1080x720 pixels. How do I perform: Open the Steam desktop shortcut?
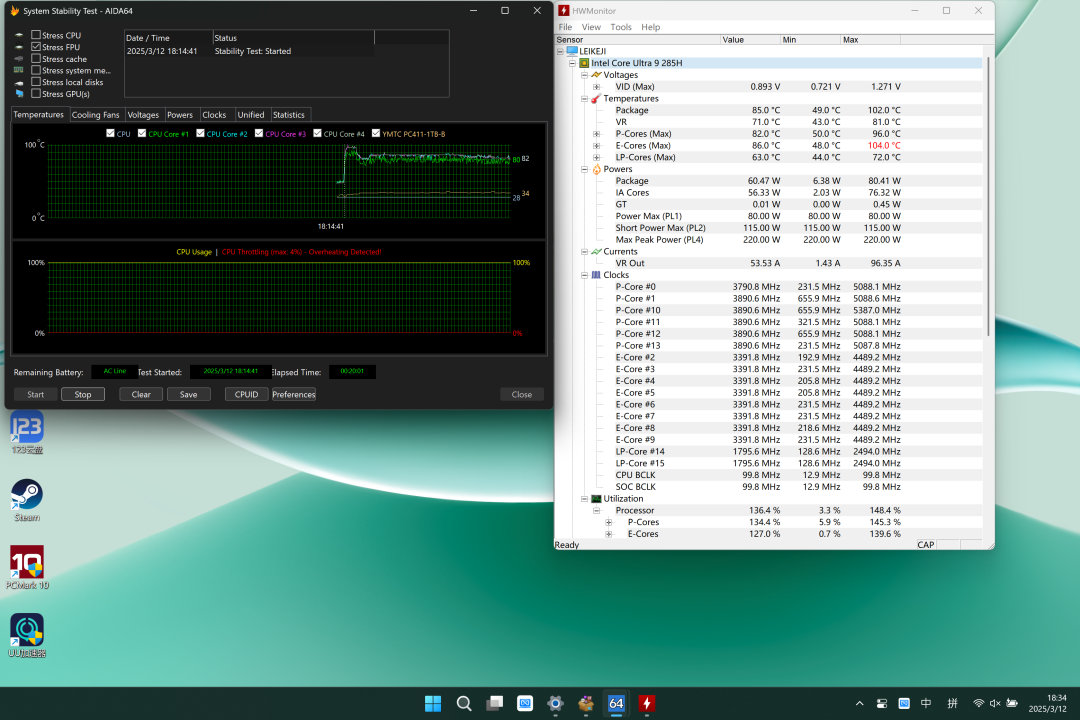(26, 496)
